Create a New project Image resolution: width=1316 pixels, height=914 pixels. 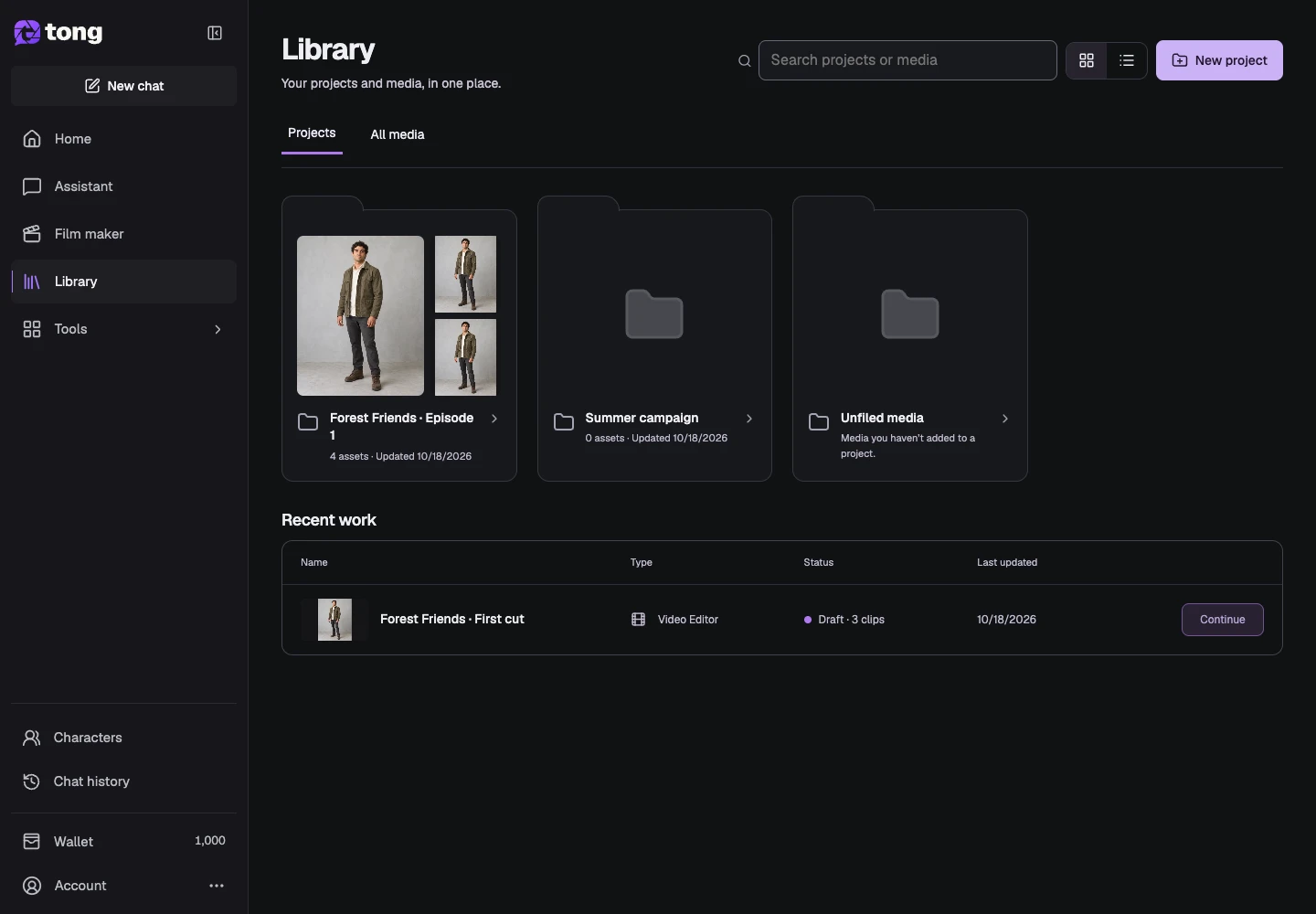click(1219, 60)
